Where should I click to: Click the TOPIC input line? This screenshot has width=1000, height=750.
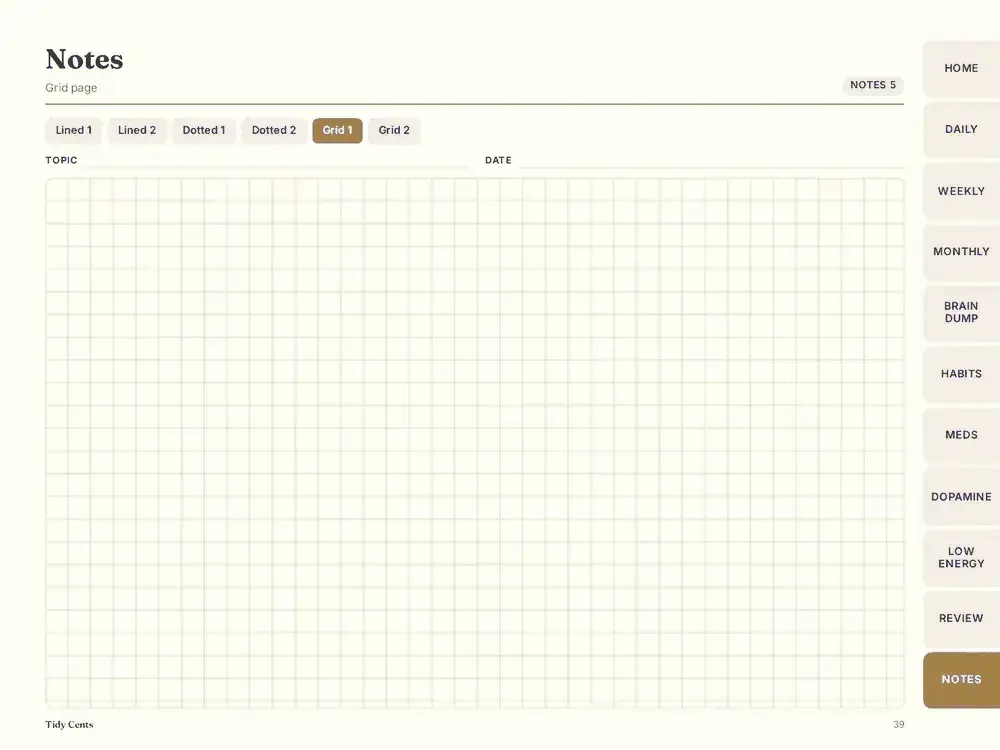pos(276,161)
